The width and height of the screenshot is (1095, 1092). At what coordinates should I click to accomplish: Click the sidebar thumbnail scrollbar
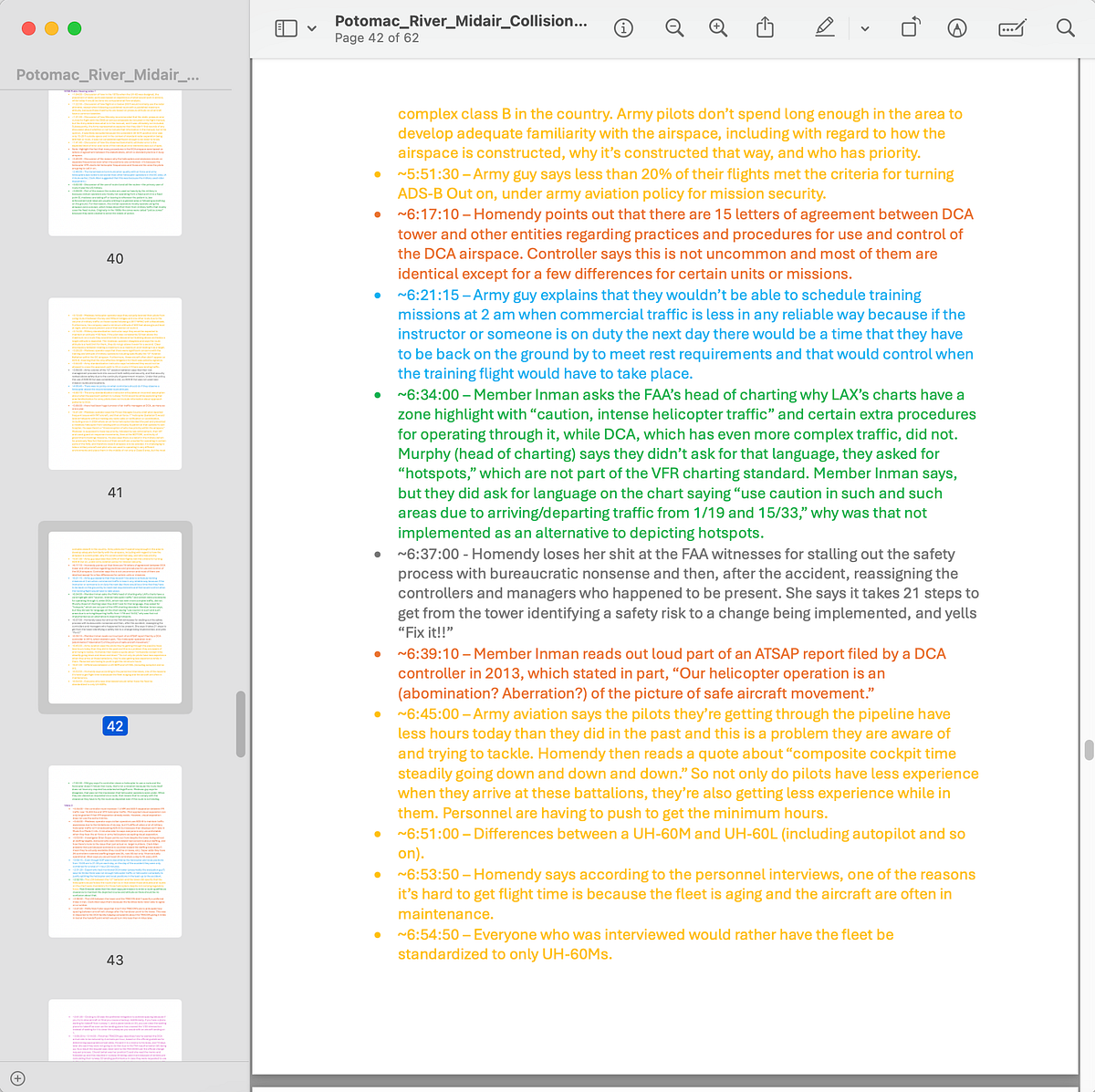(x=241, y=724)
